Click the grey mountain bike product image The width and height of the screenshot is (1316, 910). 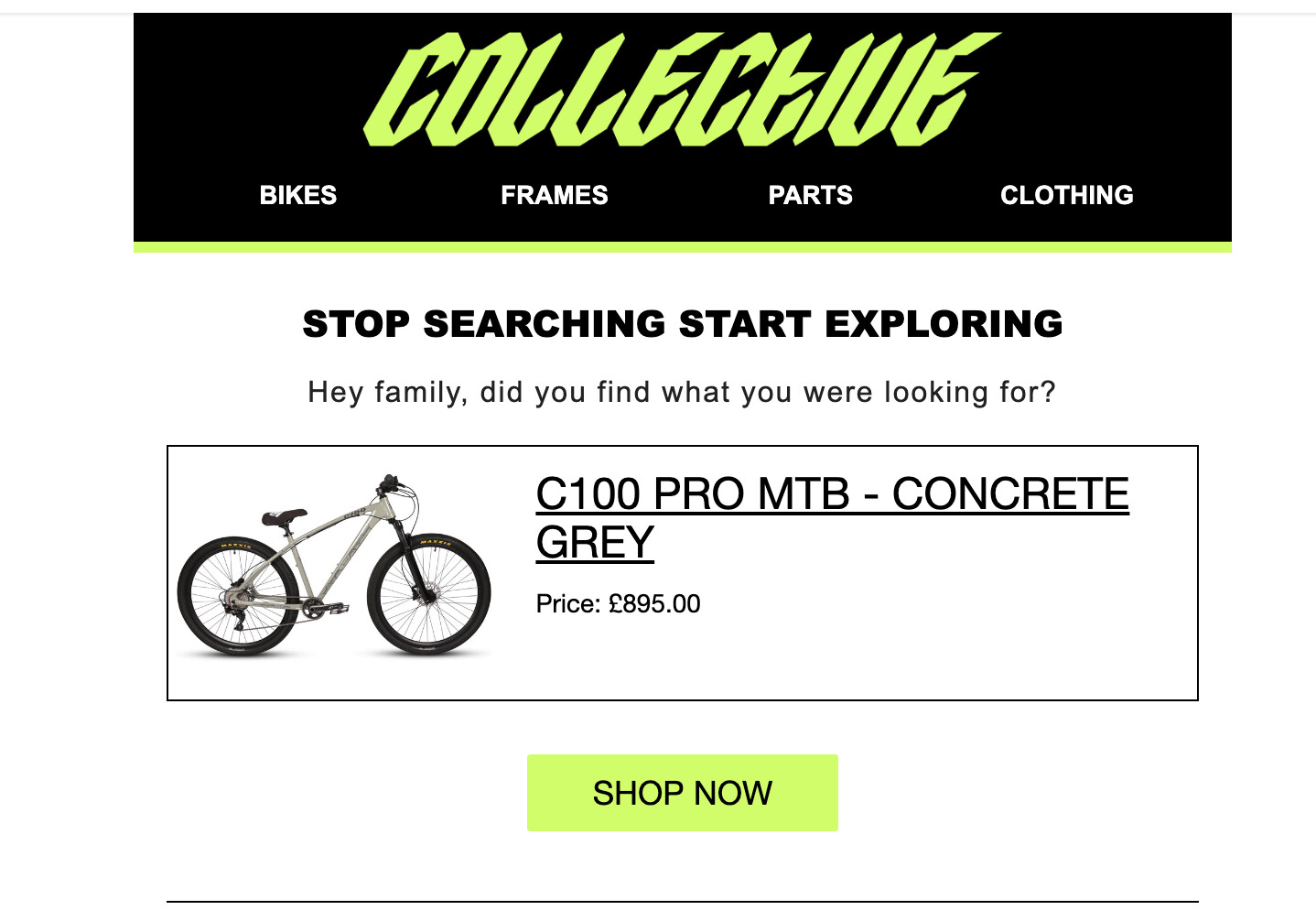click(334, 566)
